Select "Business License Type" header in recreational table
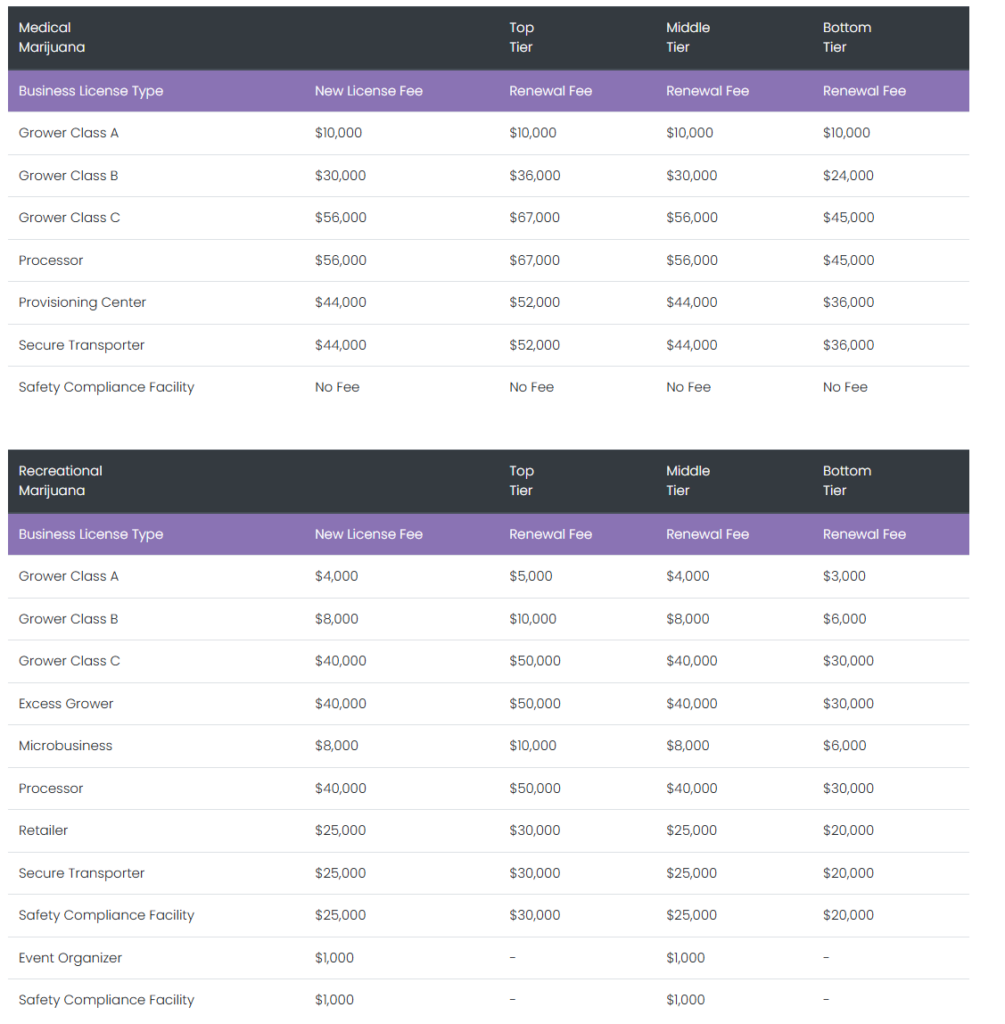 (x=90, y=534)
